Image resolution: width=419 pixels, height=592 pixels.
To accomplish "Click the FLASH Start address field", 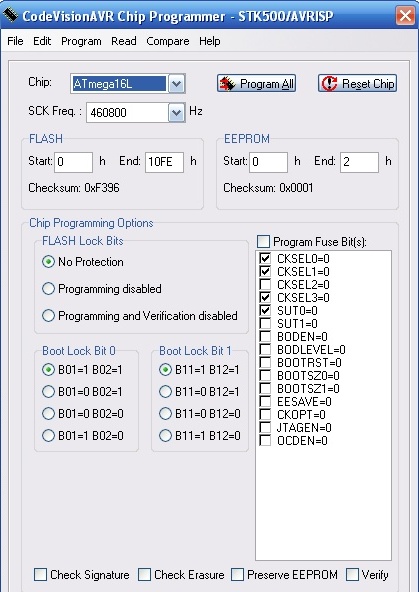I will (74, 162).
